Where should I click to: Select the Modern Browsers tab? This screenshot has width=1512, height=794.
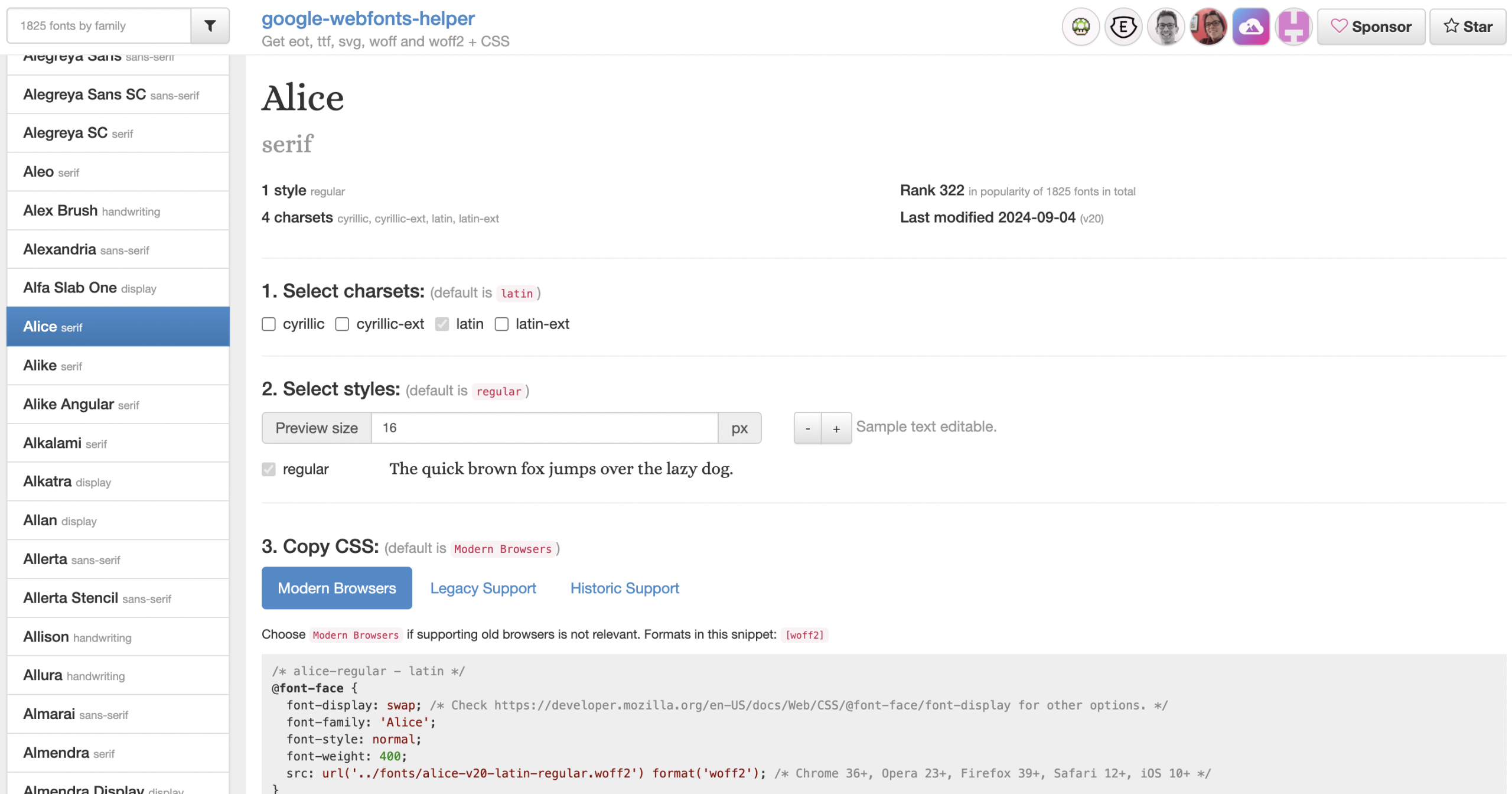click(337, 588)
